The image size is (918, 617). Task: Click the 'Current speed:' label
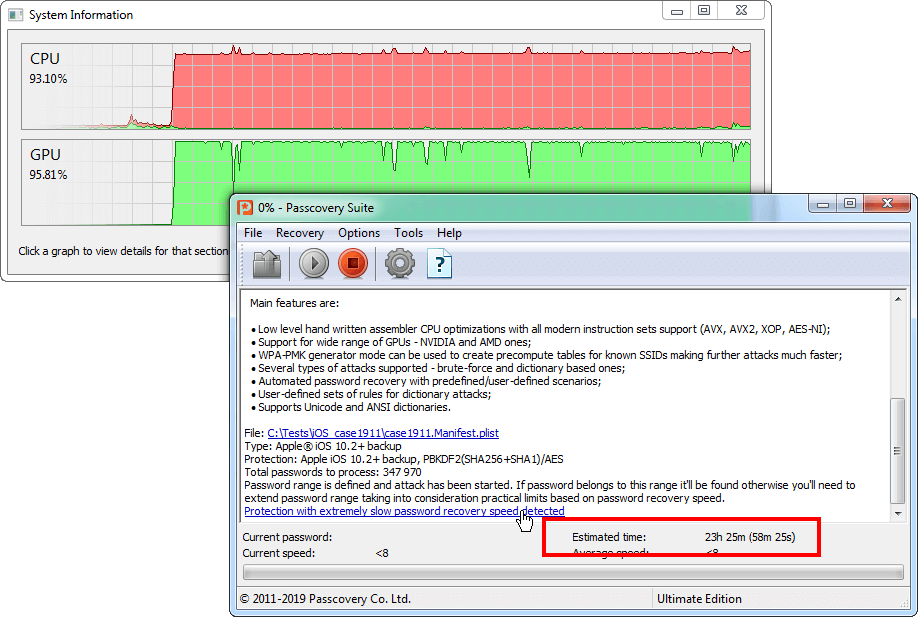pyautogui.click(x=279, y=553)
